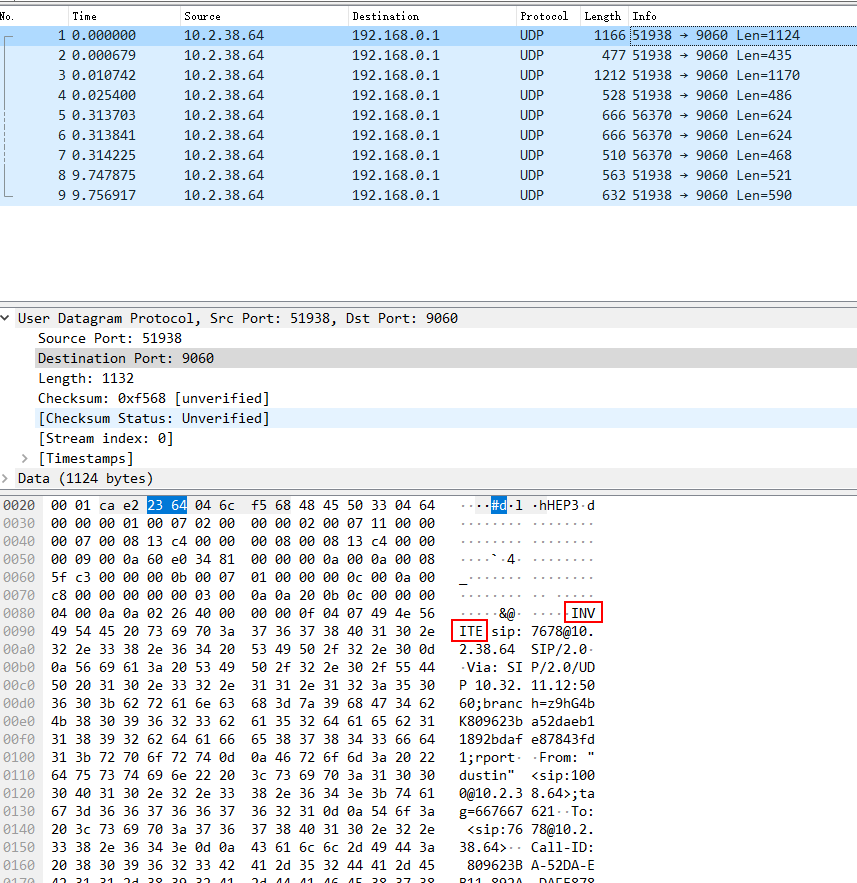Select packet 4 with Len=486

[x=300, y=95]
